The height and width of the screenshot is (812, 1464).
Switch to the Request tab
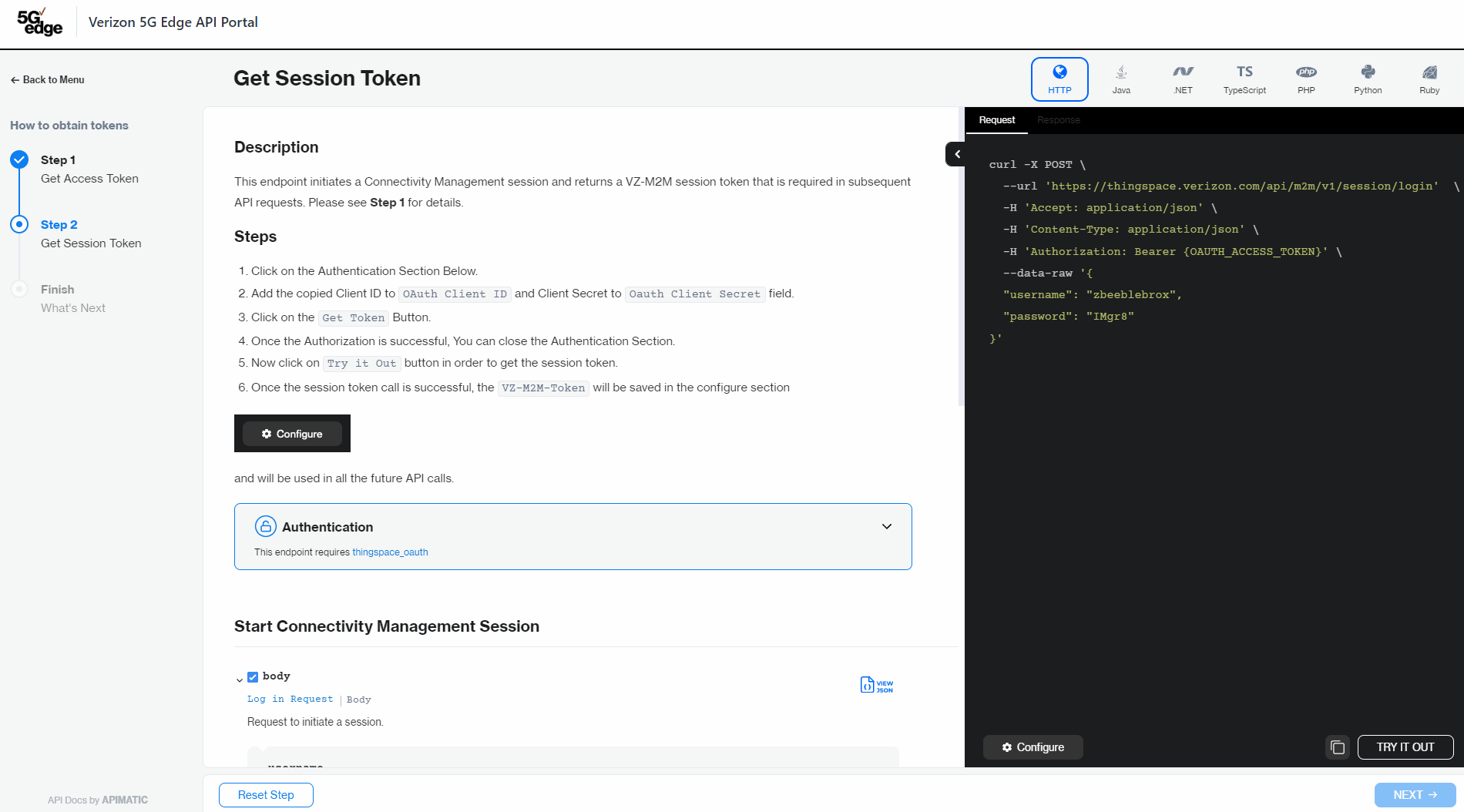coord(996,120)
